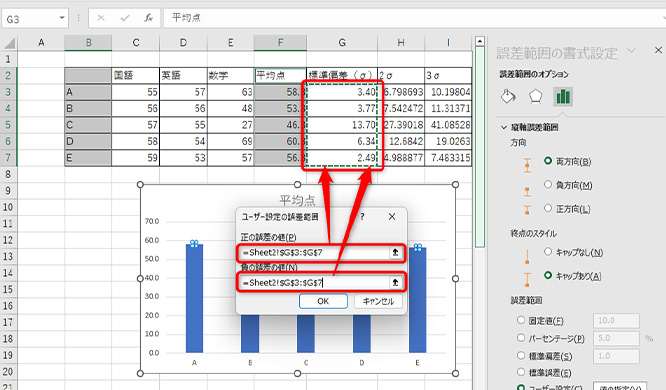Click collapse-dialog arrow beside negative error value
Viewport: 666px width, 390px height.
pyautogui.click(x=395, y=282)
